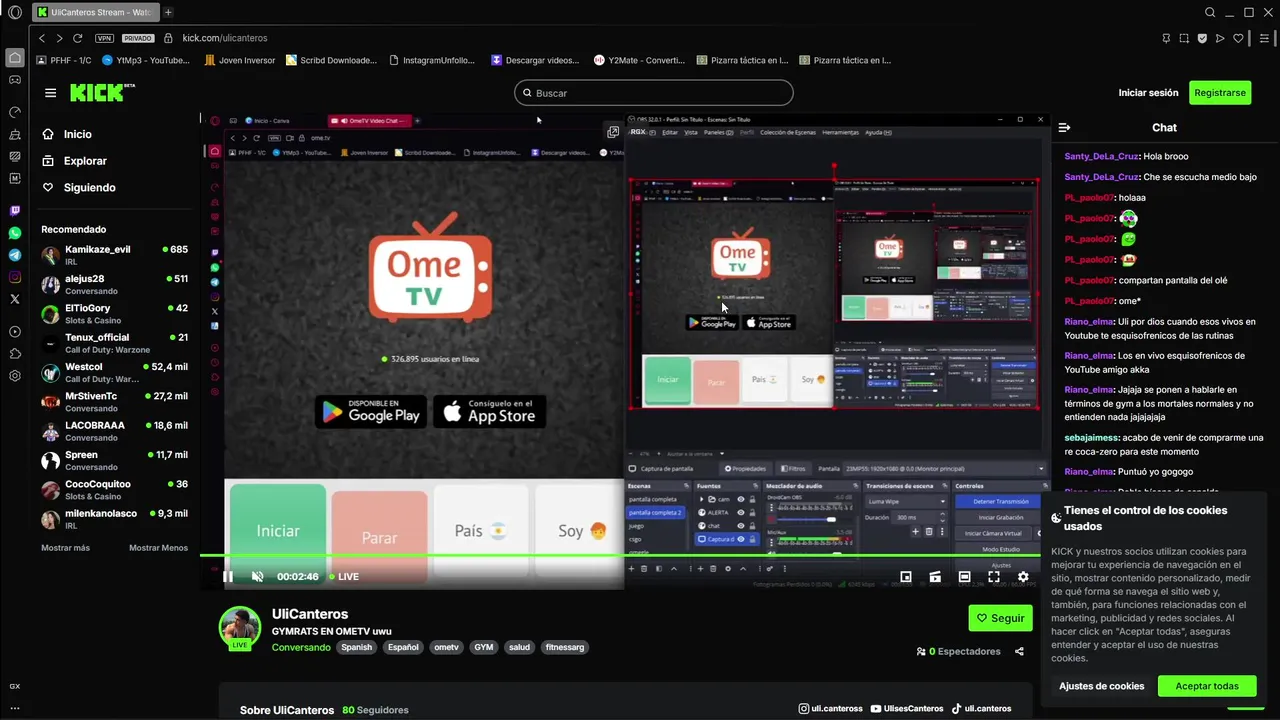Unmute the stream audio
The height and width of the screenshot is (720, 1280).
tap(257, 576)
